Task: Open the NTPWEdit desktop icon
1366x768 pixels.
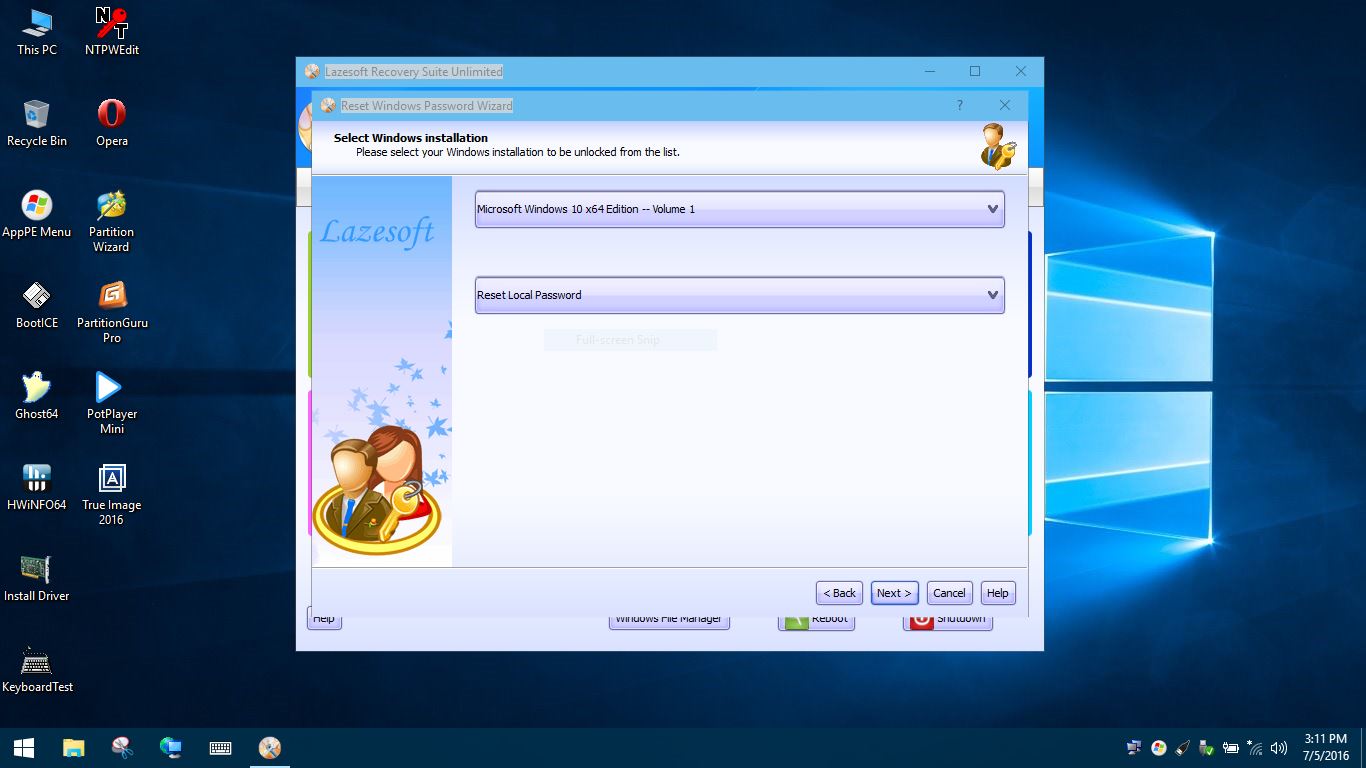Action: pyautogui.click(x=112, y=31)
